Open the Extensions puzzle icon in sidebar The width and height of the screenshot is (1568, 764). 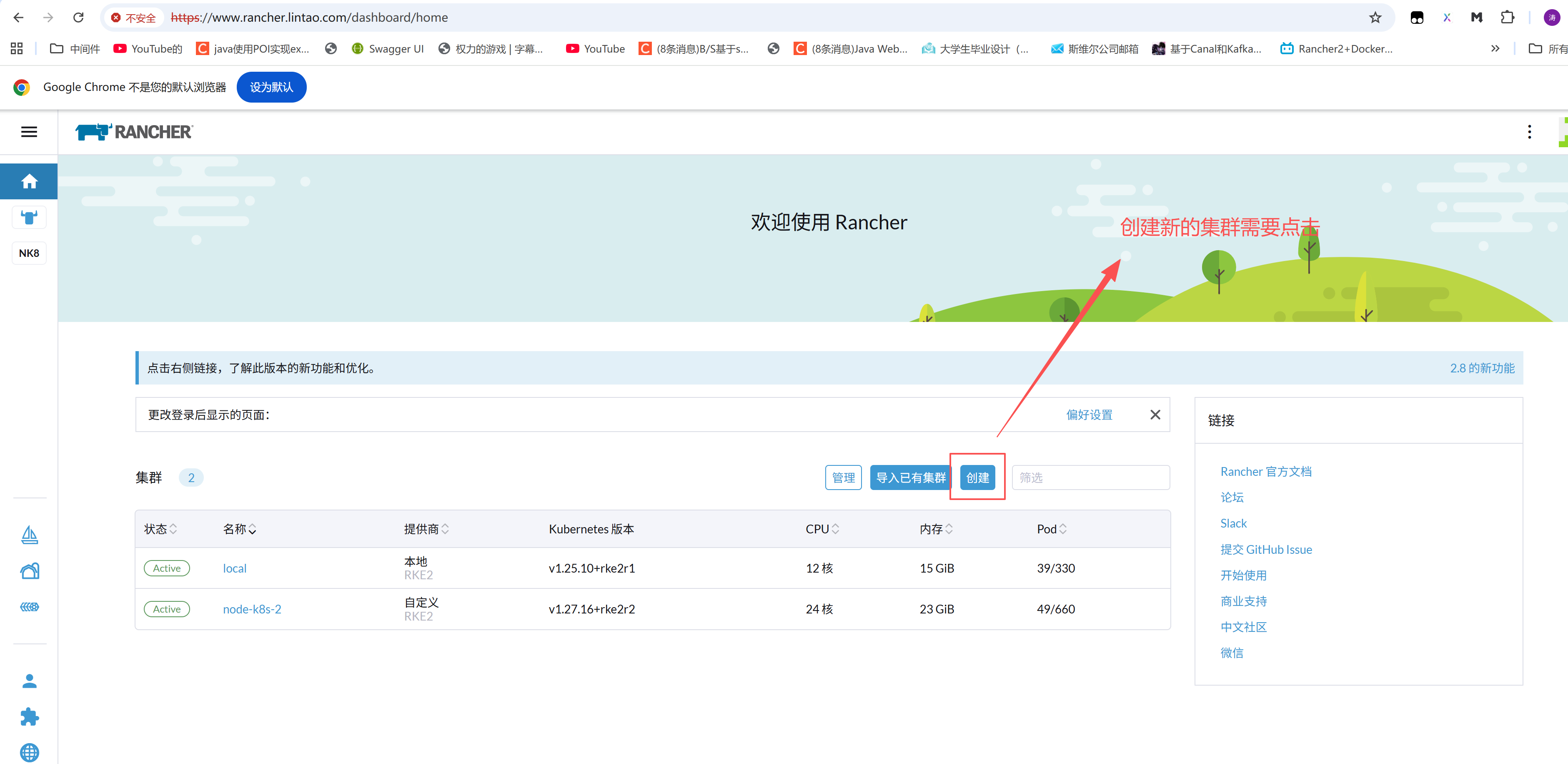[x=29, y=716]
